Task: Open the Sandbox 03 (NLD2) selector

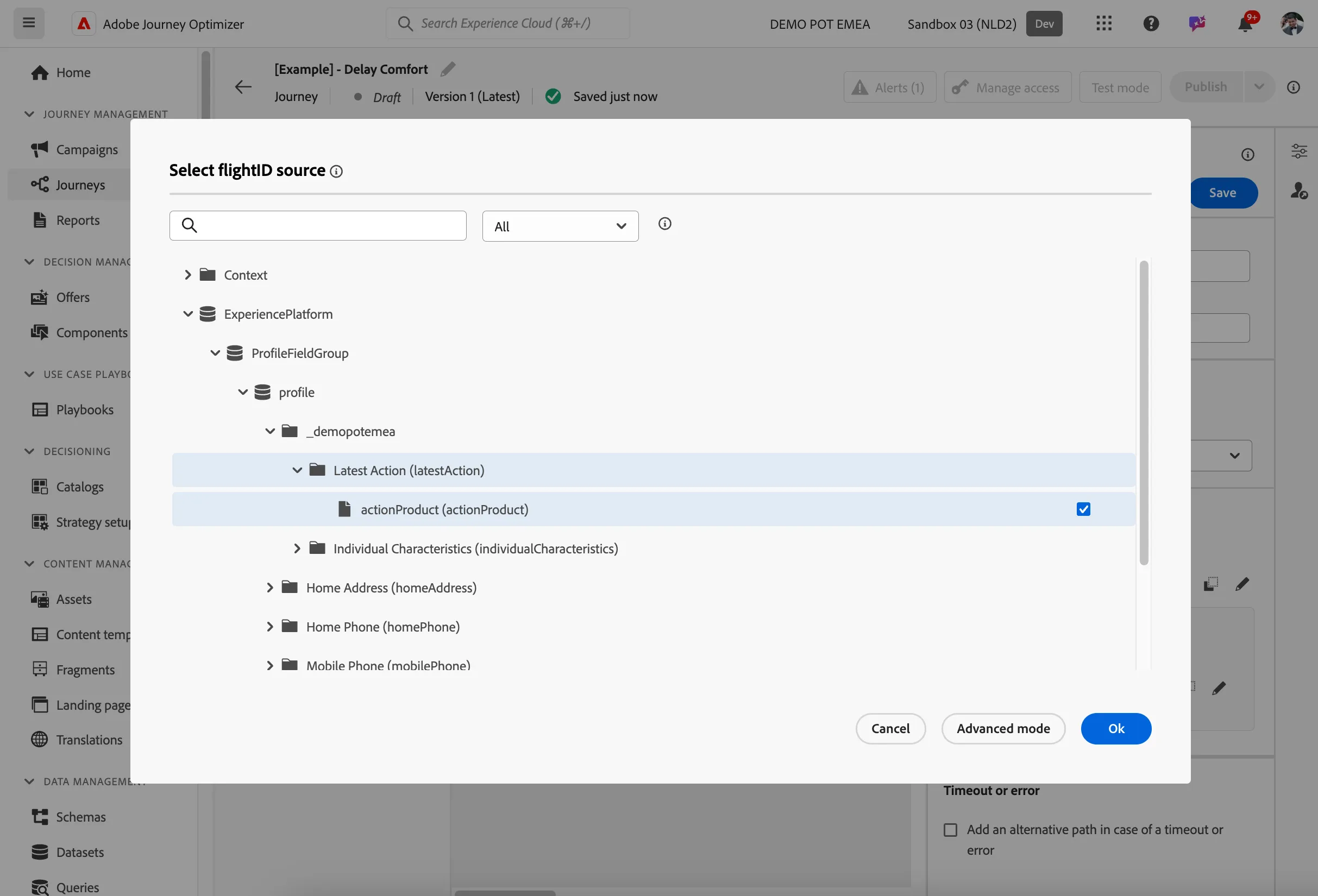Action: [984, 24]
